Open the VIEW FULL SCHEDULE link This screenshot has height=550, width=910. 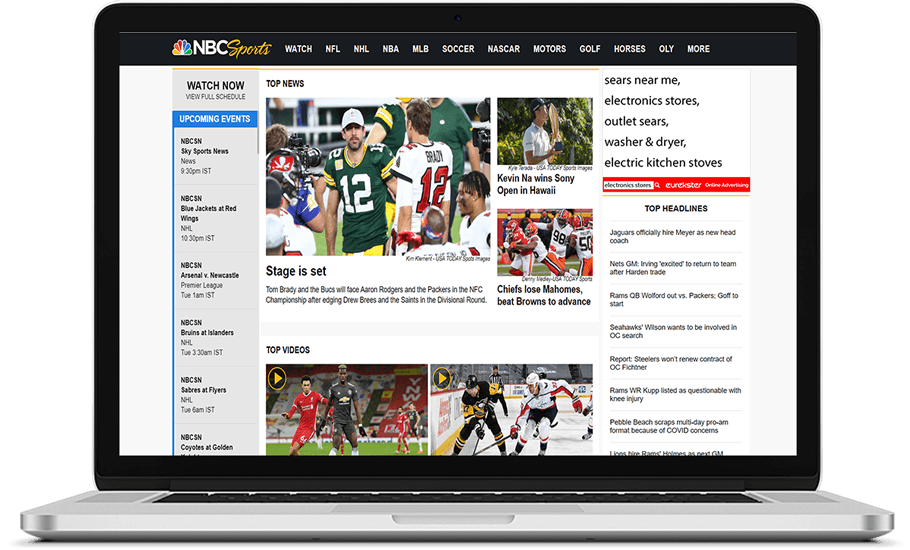coord(215,97)
